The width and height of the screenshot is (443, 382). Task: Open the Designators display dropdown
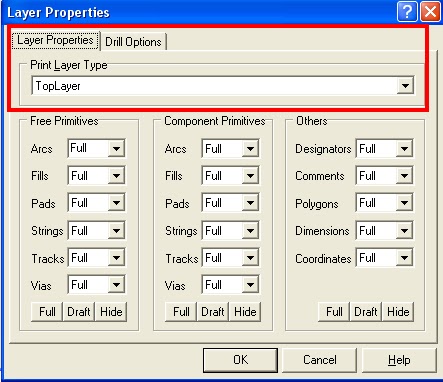404,148
